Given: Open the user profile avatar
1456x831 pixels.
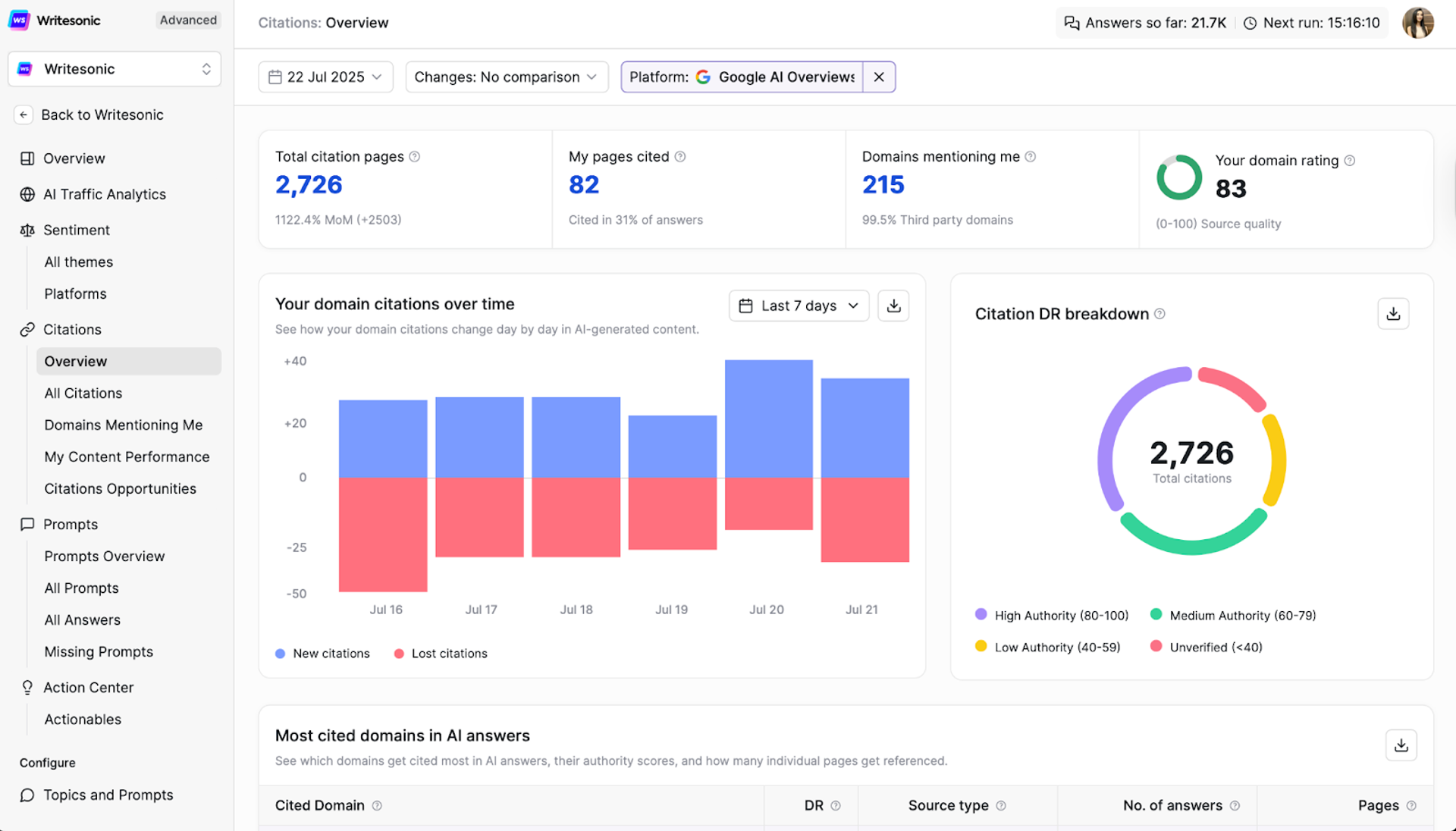Looking at the screenshot, I should [1418, 23].
